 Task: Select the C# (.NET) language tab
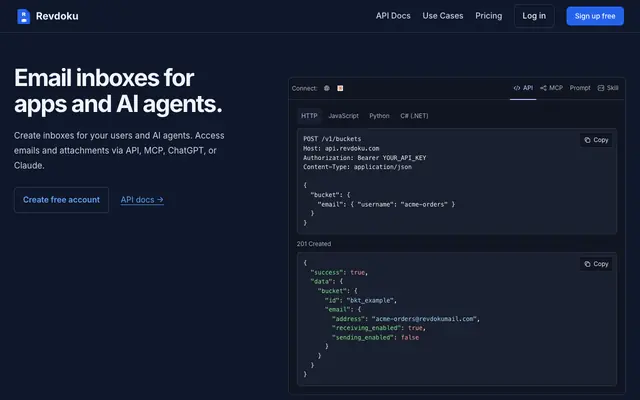click(414, 116)
